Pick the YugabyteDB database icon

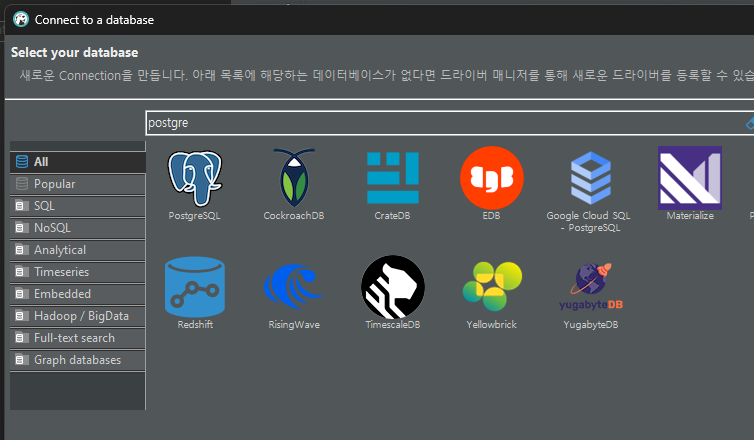point(591,287)
